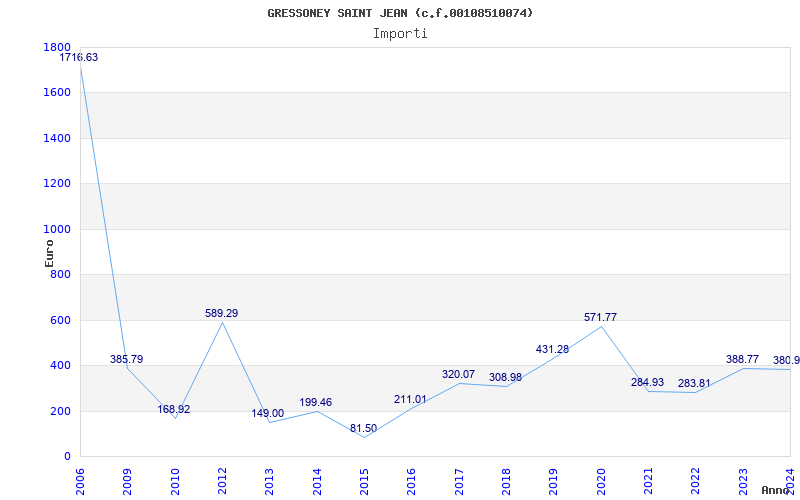The width and height of the screenshot is (800, 500).
Task: Click the 2016 x-axis year label
Action: click(x=412, y=482)
